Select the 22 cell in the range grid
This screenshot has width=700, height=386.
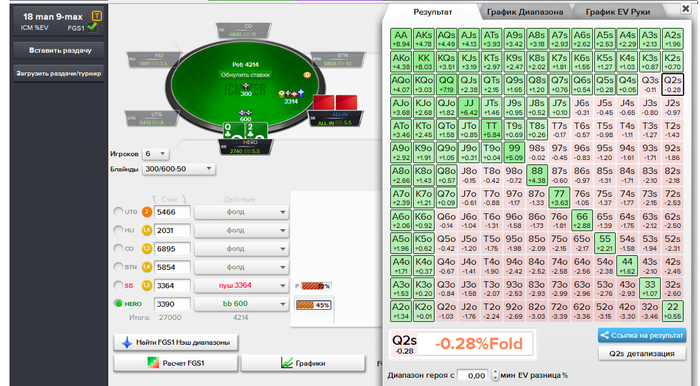[x=672, y=311]
